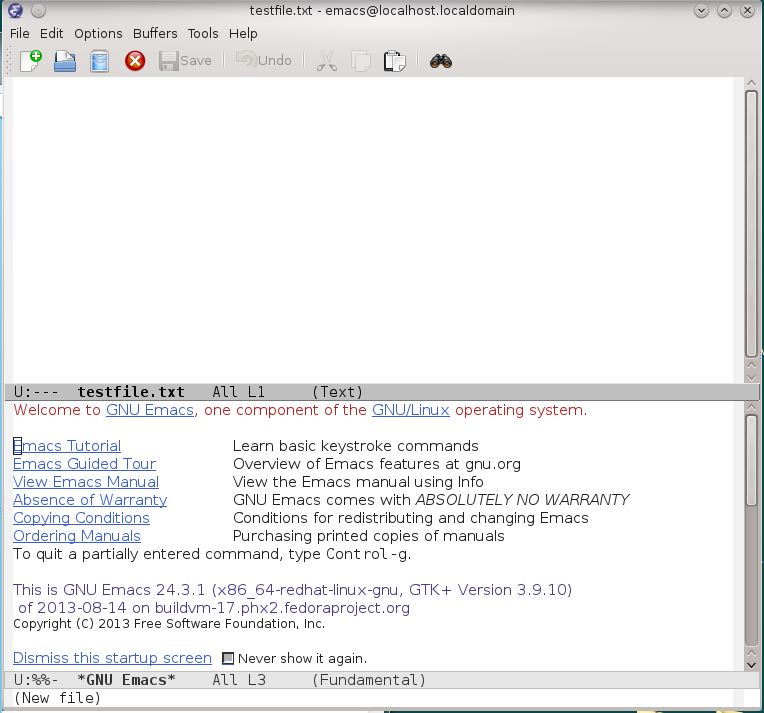Click the lower pane scrollbar down arrow
This screenshot has width=764, height=713.
point(751,665)
